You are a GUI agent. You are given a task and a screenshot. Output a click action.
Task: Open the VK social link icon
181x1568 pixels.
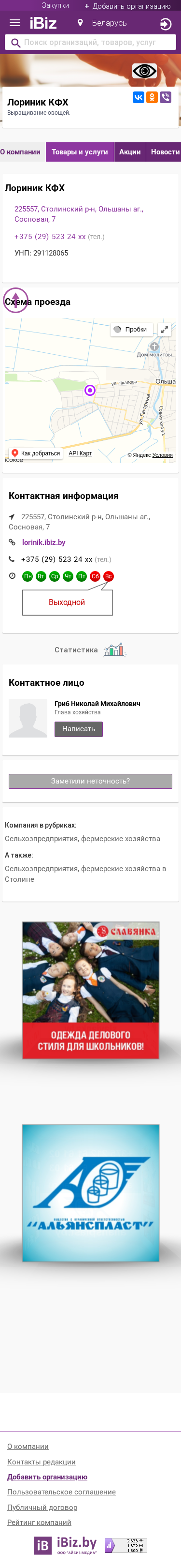[x=139, y=97]
